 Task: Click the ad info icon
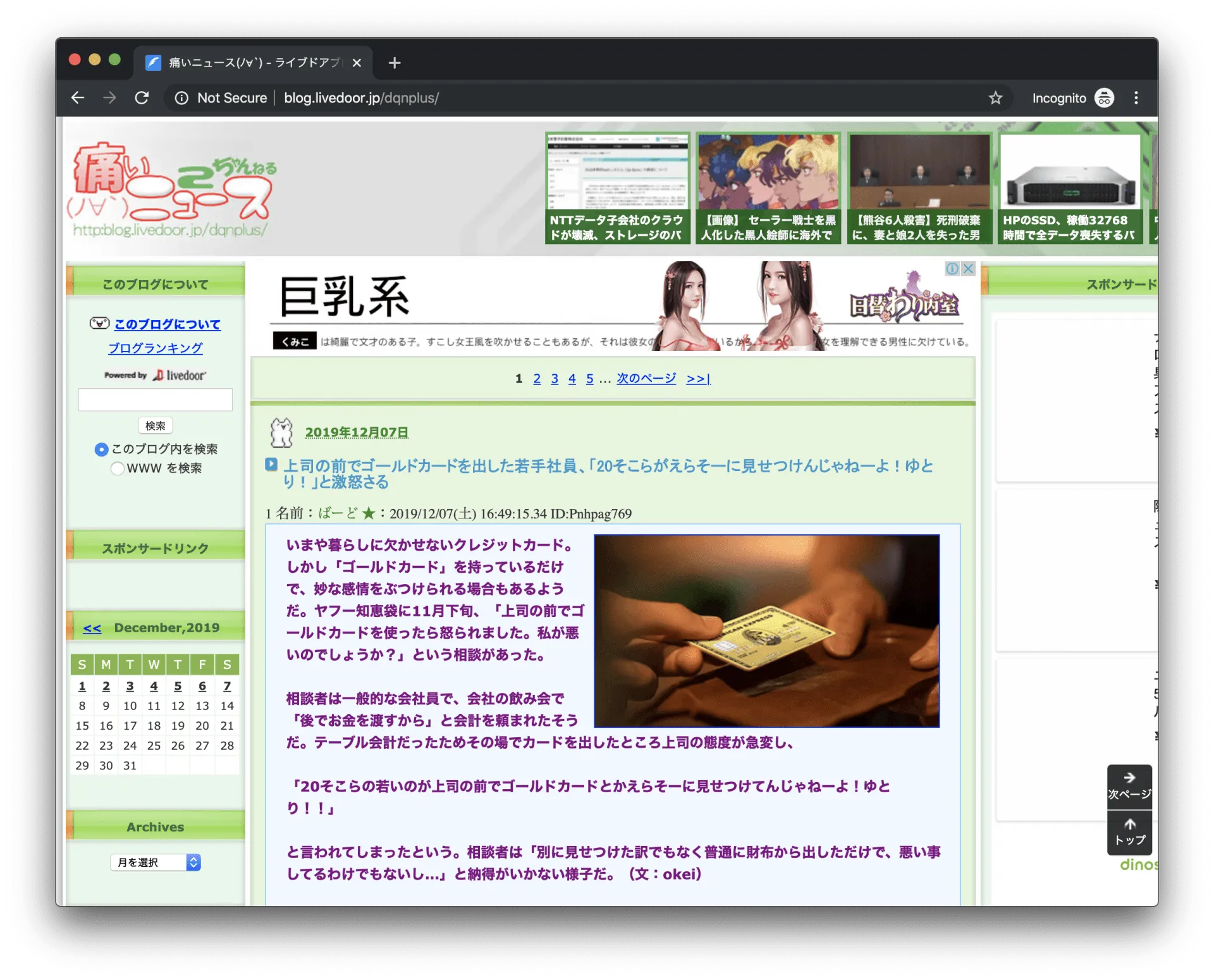[952, 269]
